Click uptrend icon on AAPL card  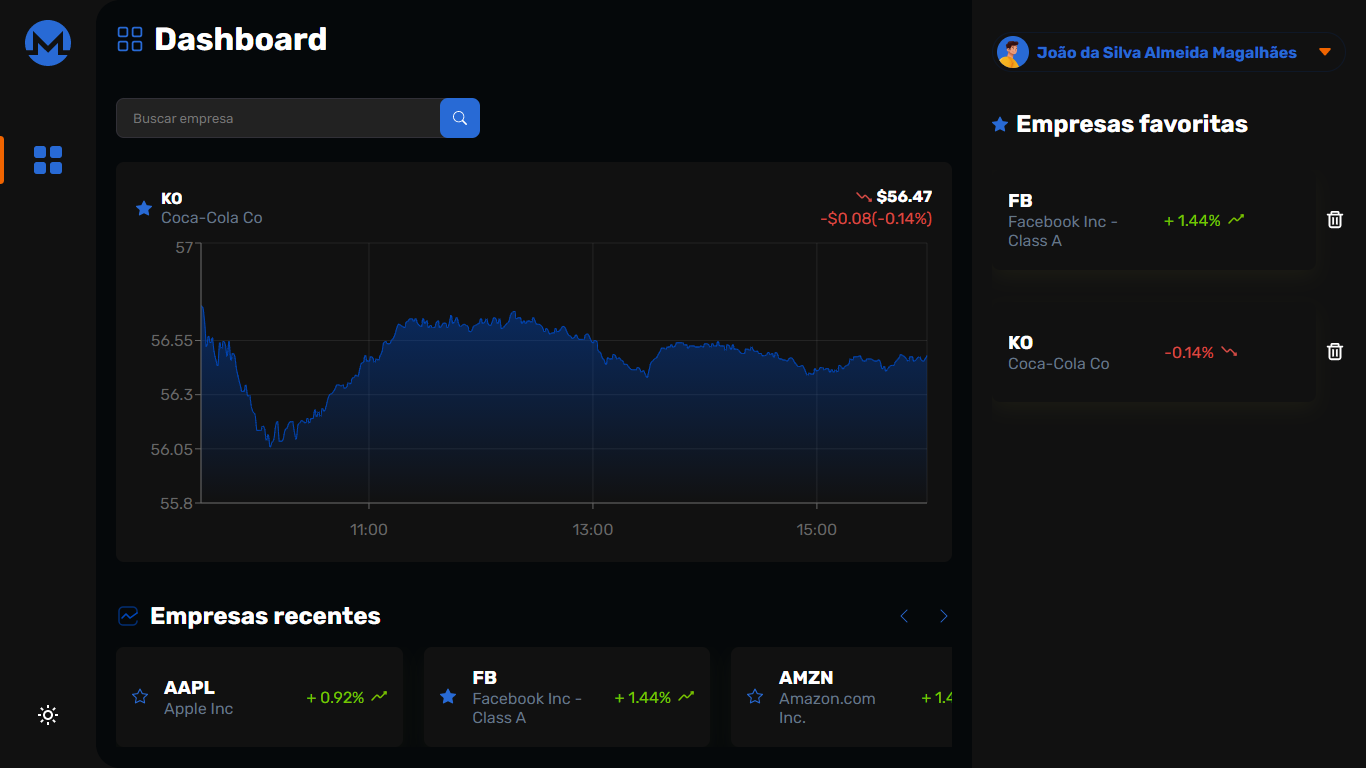pos(379,697)
